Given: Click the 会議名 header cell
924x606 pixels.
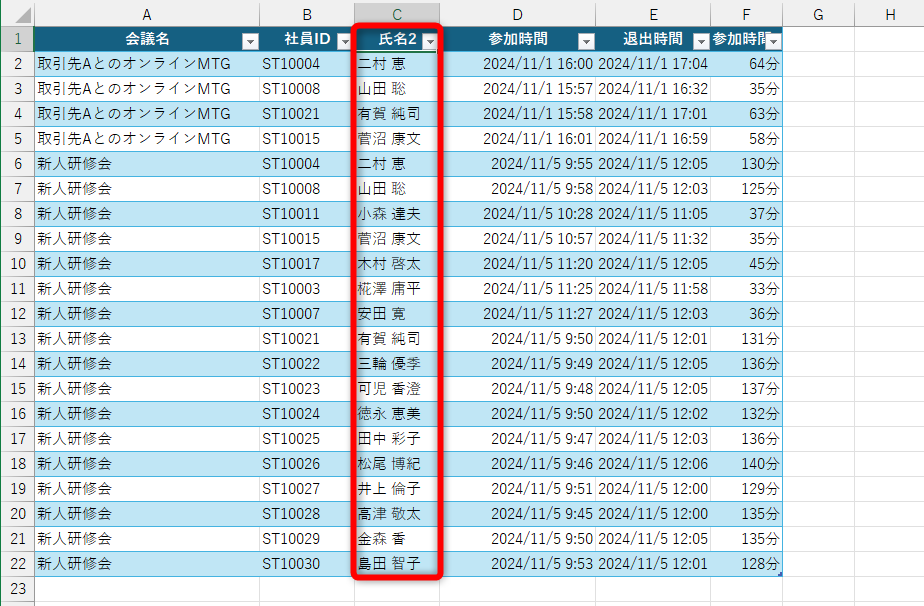Looking at the screenshot, I should click(x=147, y=39).
